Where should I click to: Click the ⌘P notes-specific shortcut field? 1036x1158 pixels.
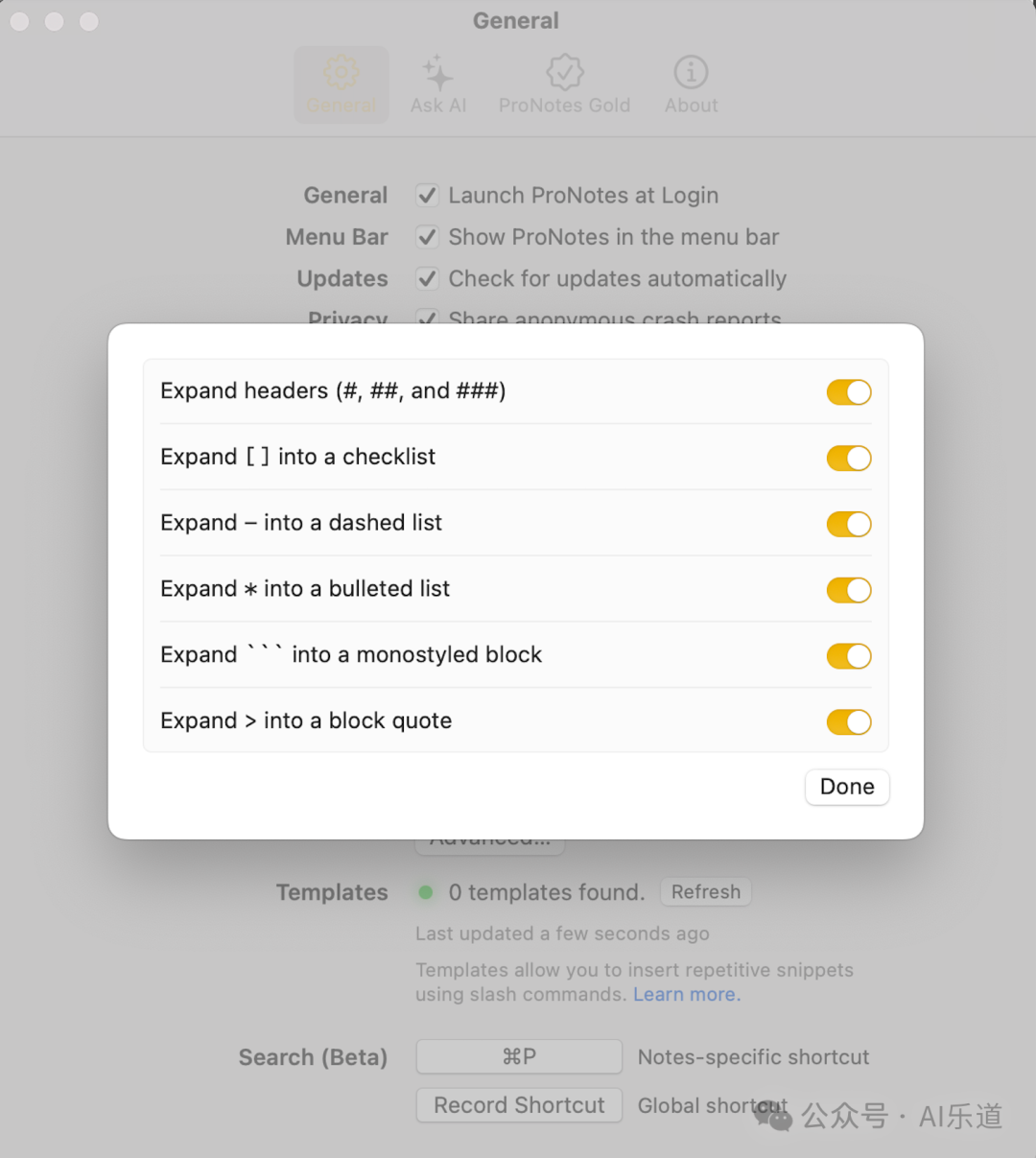tap(519, 1057)
